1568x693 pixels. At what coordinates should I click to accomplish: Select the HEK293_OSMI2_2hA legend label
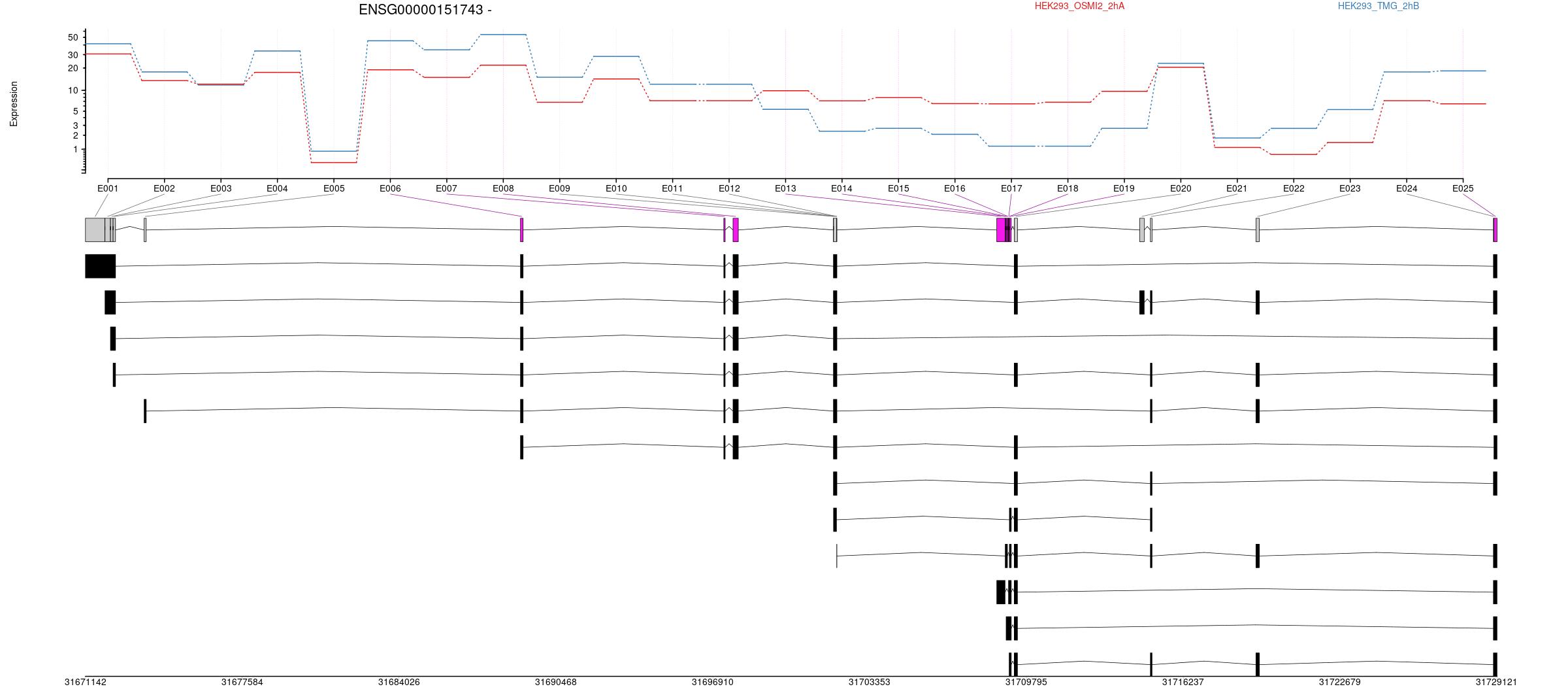point(1079,6)
